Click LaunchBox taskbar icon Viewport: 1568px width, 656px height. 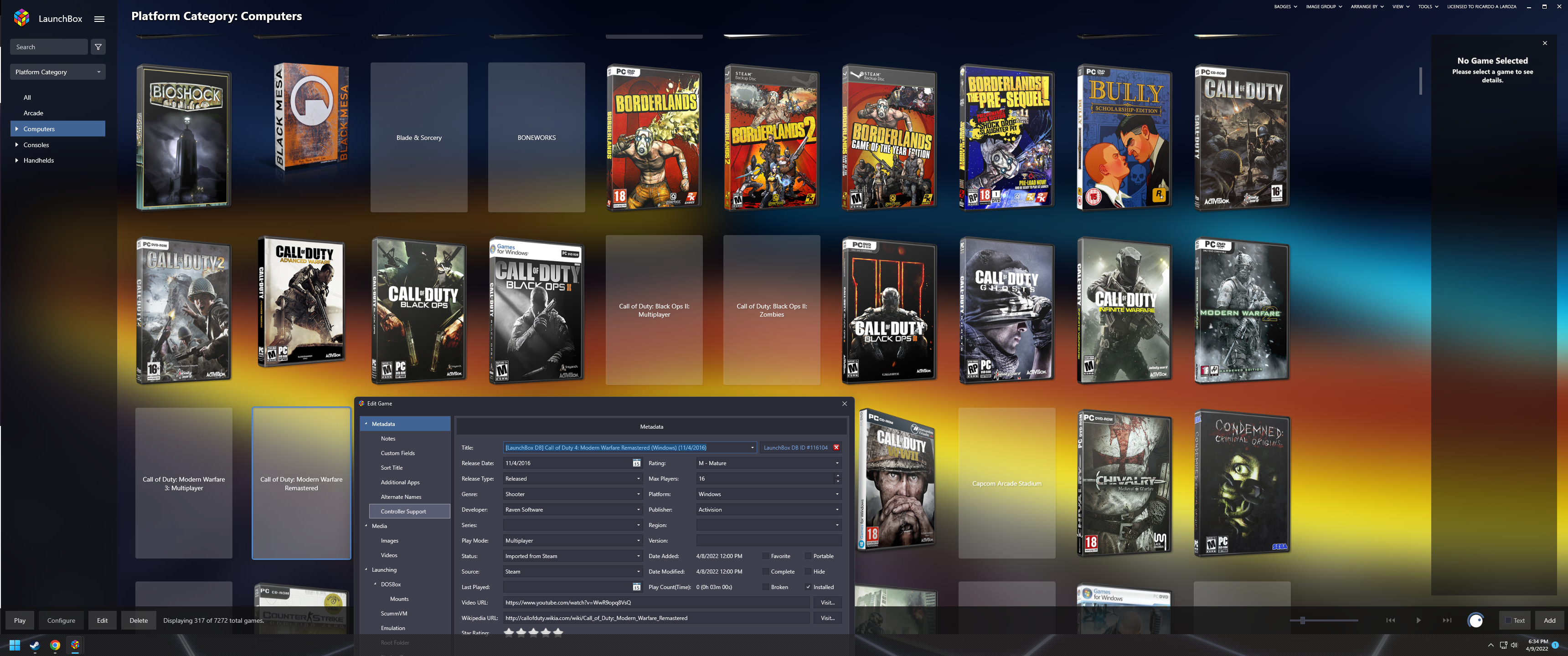[x=75, y=645]
